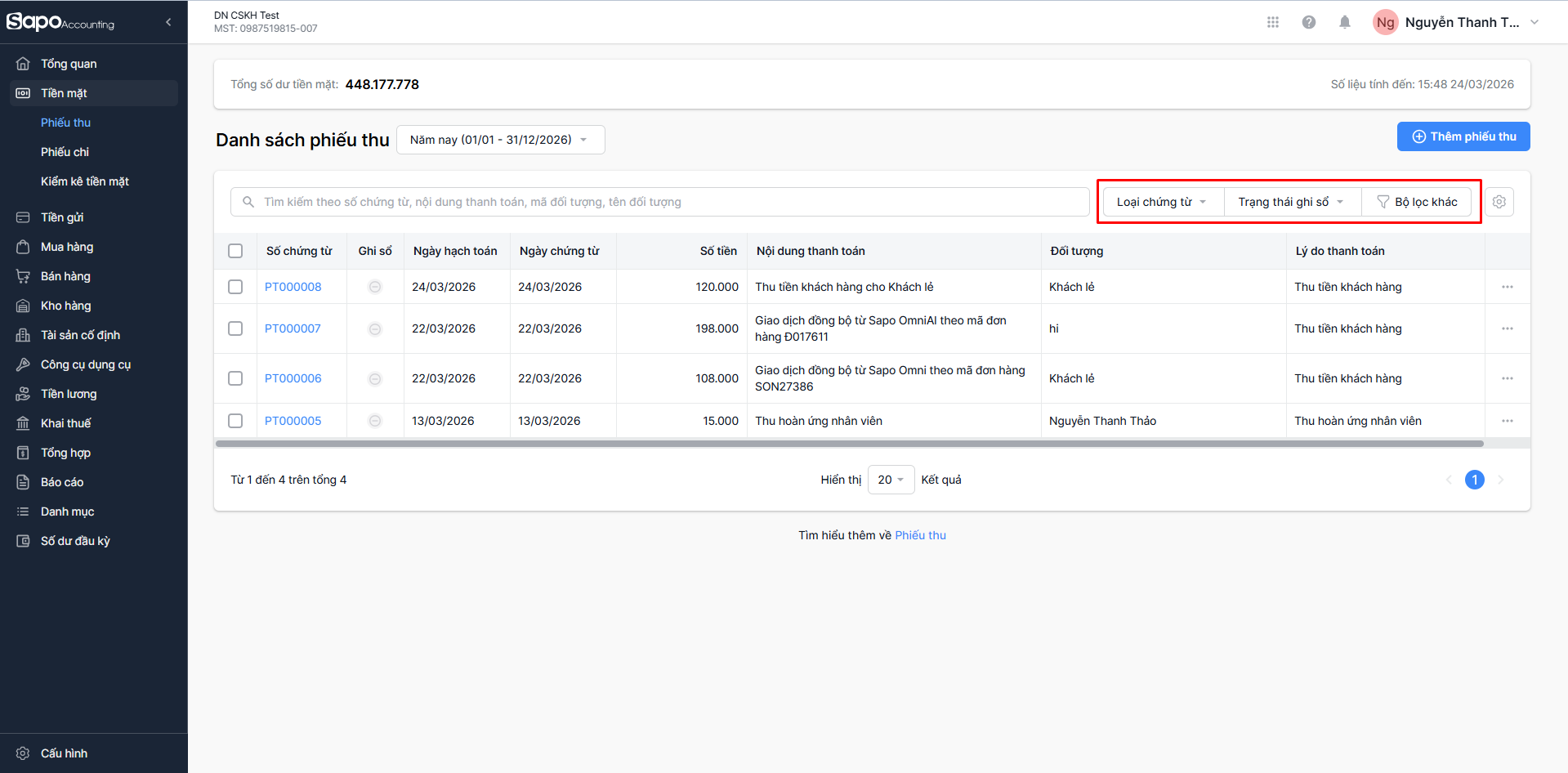
Task: Check the checkbox for receipt PT000008
Action: [235, 287]
